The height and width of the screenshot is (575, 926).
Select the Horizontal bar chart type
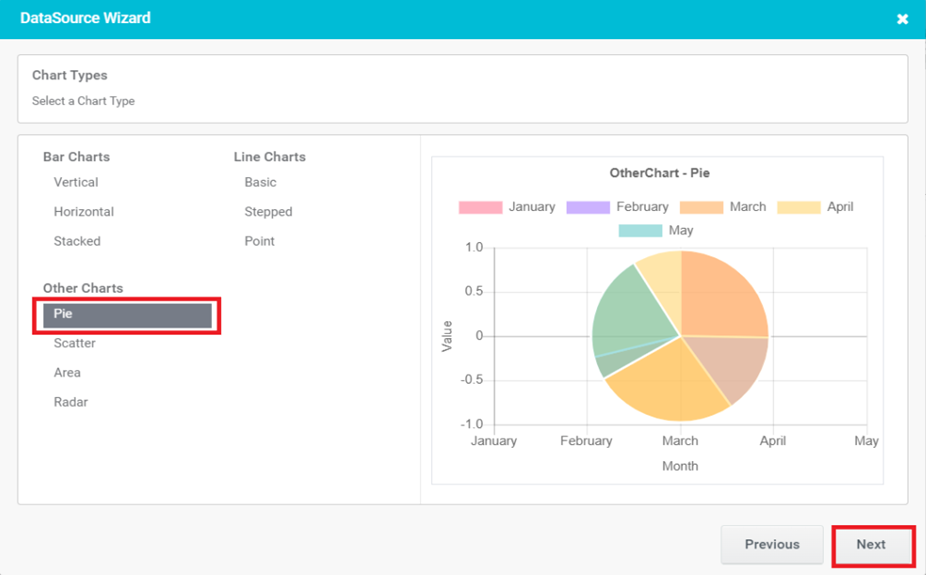point(84,212)
